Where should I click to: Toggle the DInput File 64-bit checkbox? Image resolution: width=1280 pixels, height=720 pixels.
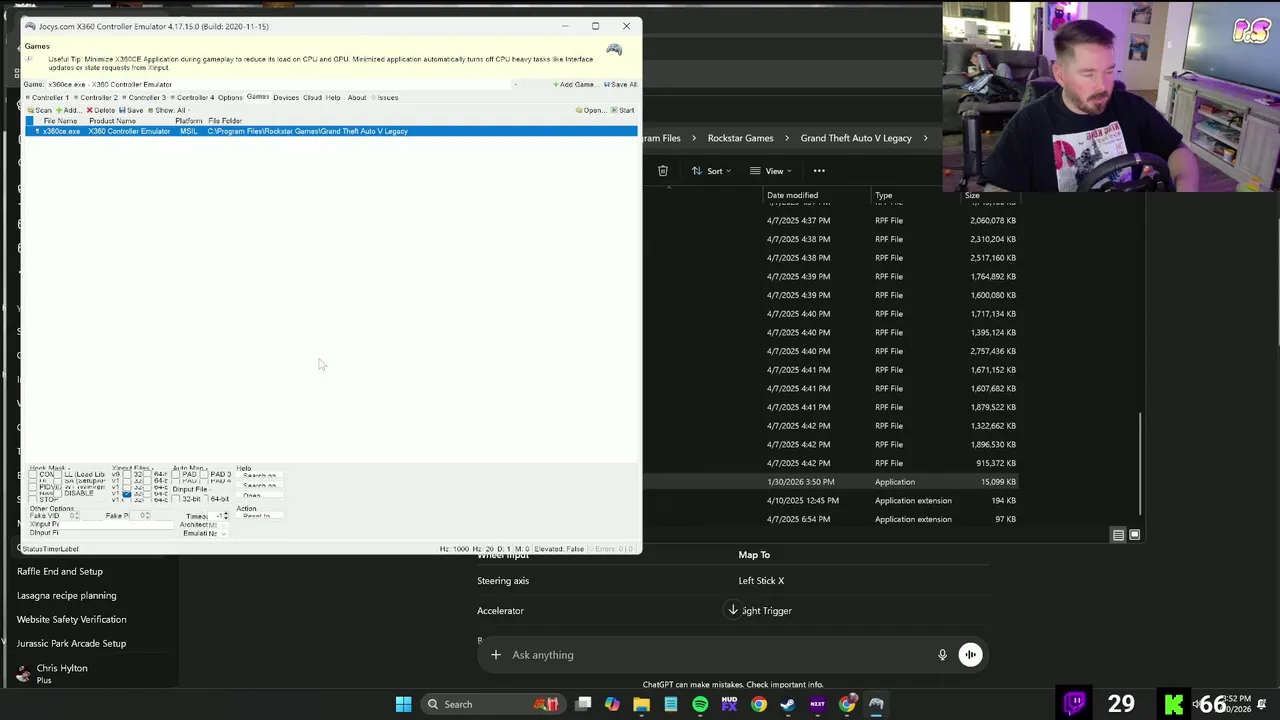pos(207,499)
